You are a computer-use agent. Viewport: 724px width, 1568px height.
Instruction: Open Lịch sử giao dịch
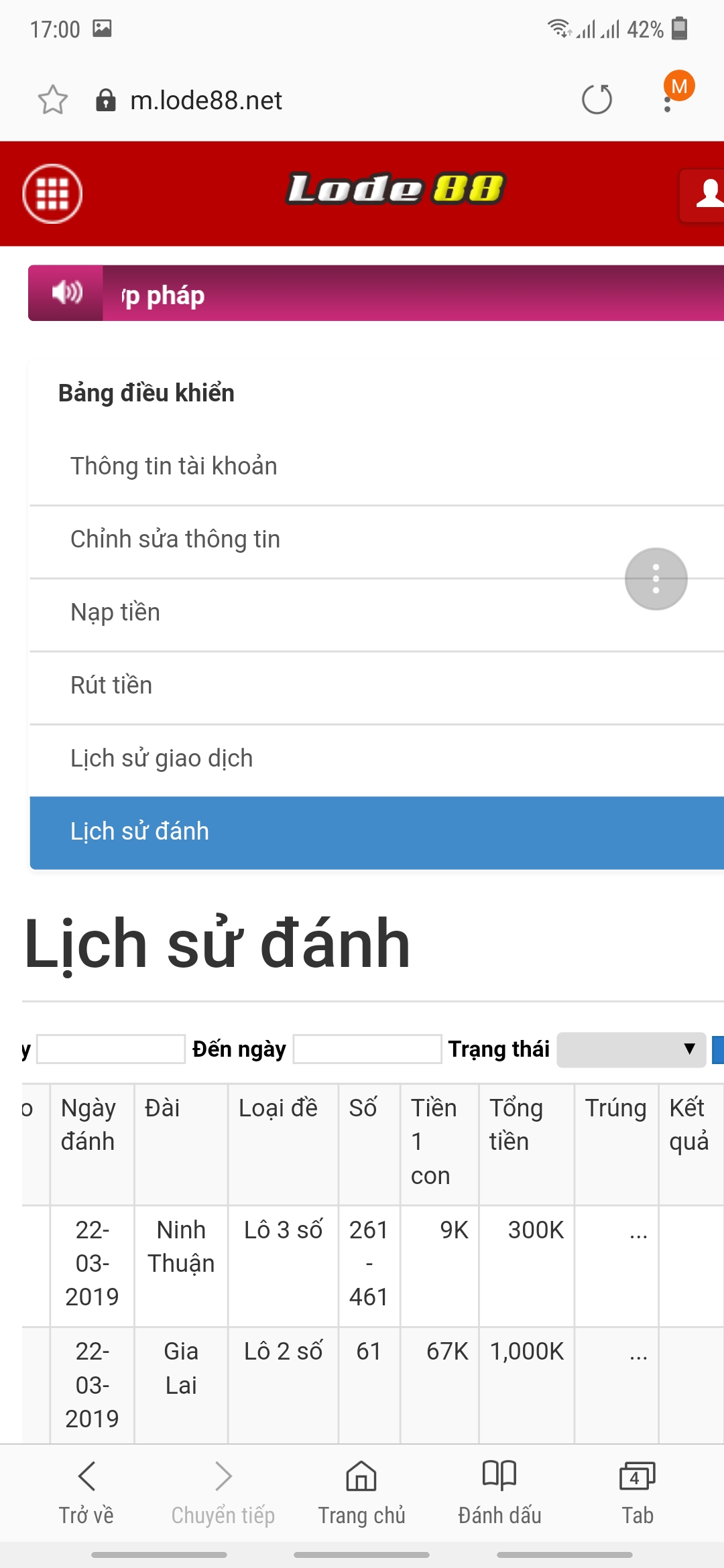162,759
